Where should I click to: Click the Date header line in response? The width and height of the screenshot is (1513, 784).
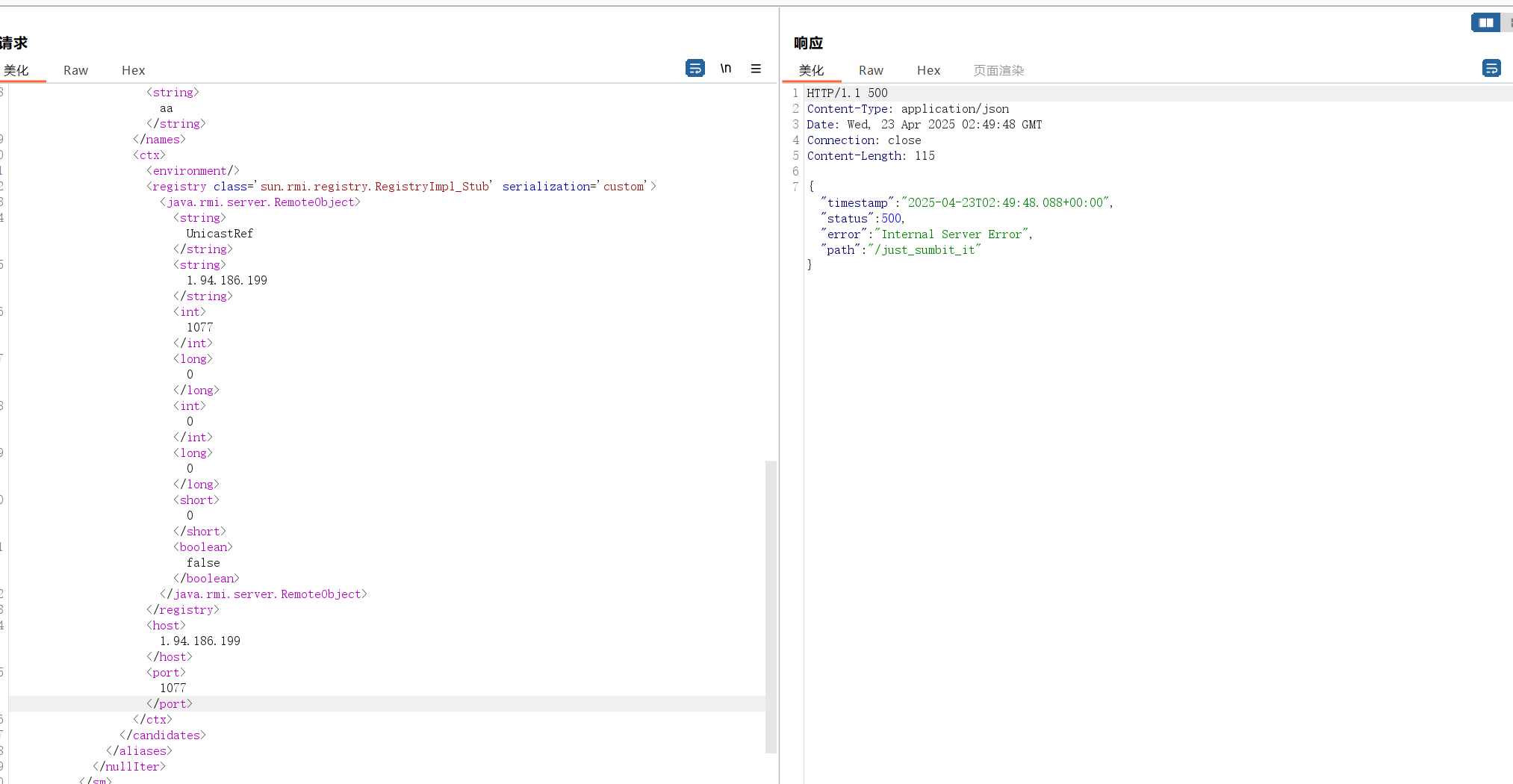(924, 125)
